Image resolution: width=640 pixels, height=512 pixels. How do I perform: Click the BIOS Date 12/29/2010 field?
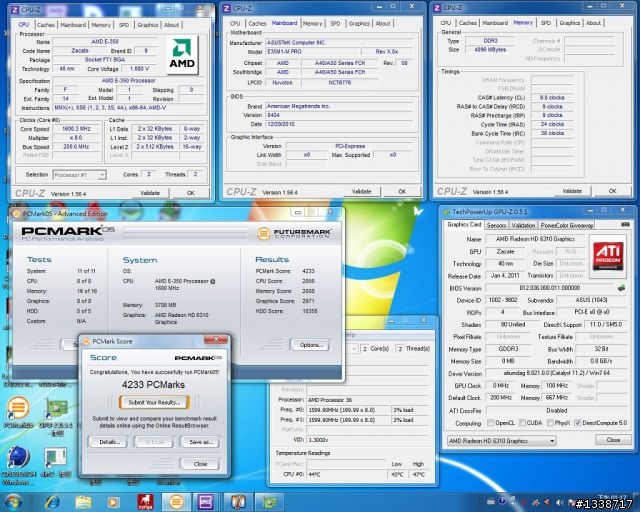(339, 124)
